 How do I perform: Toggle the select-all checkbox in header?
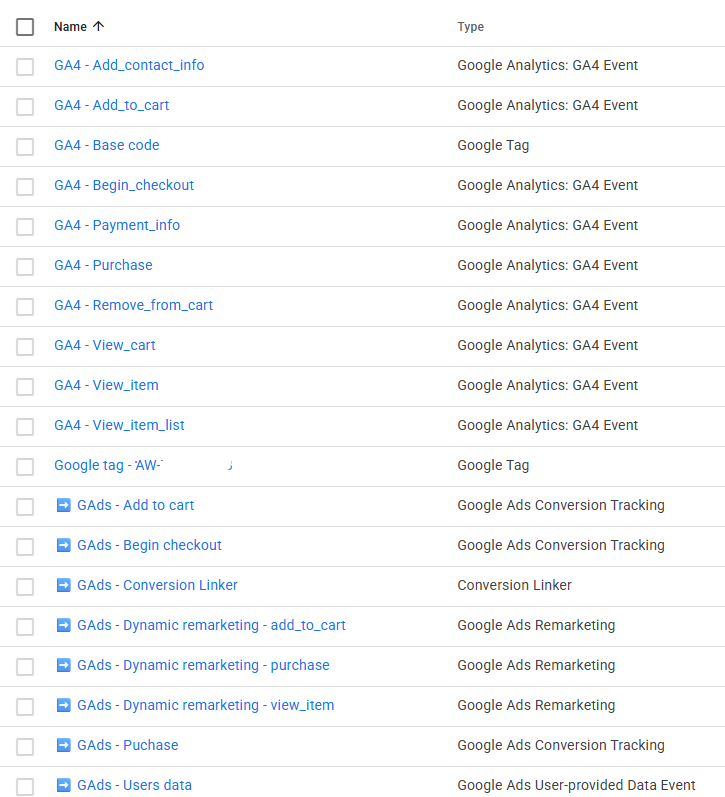[25, 27]
